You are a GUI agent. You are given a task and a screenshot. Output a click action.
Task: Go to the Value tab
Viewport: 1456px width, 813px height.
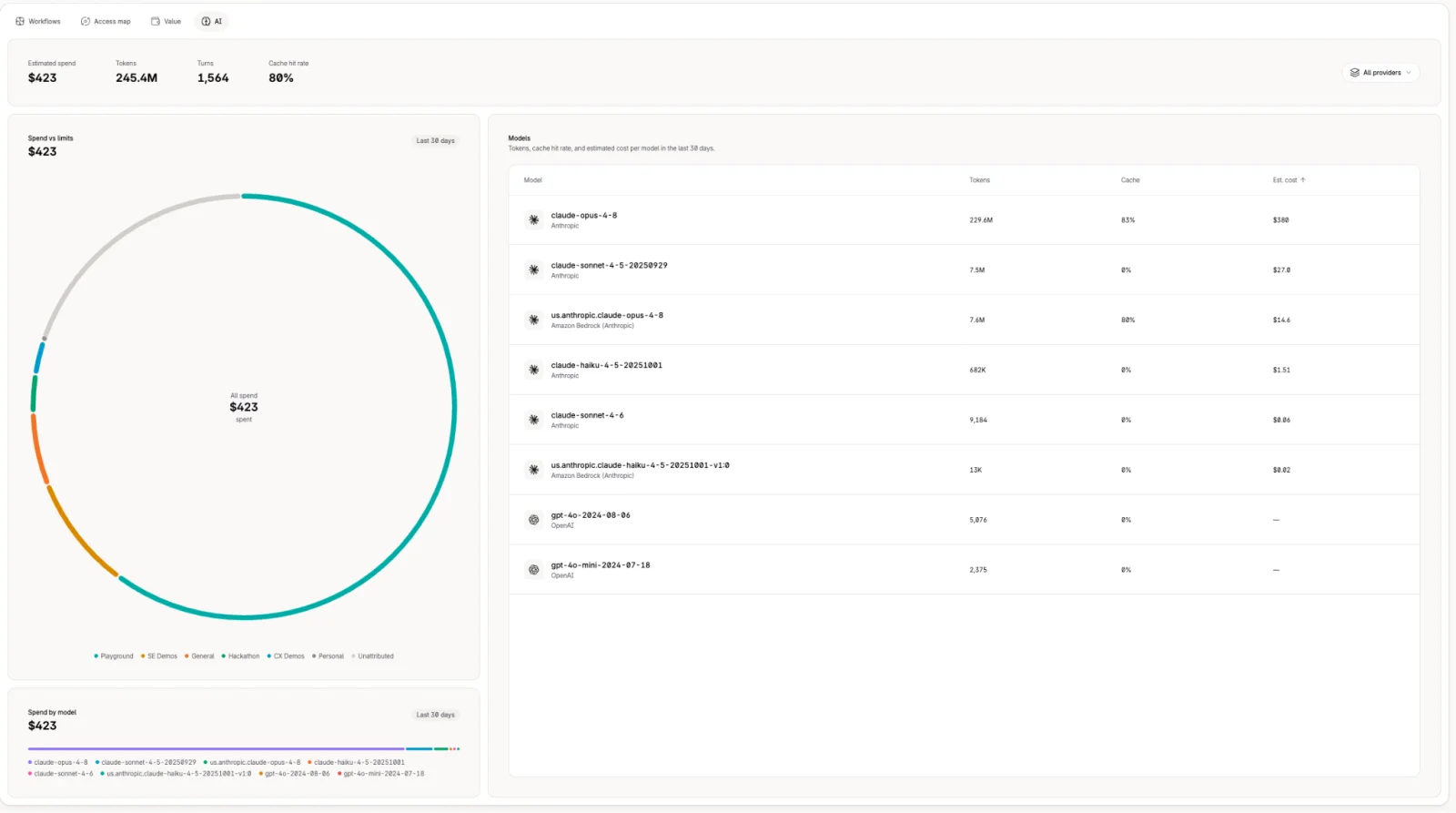pos(166,21)
